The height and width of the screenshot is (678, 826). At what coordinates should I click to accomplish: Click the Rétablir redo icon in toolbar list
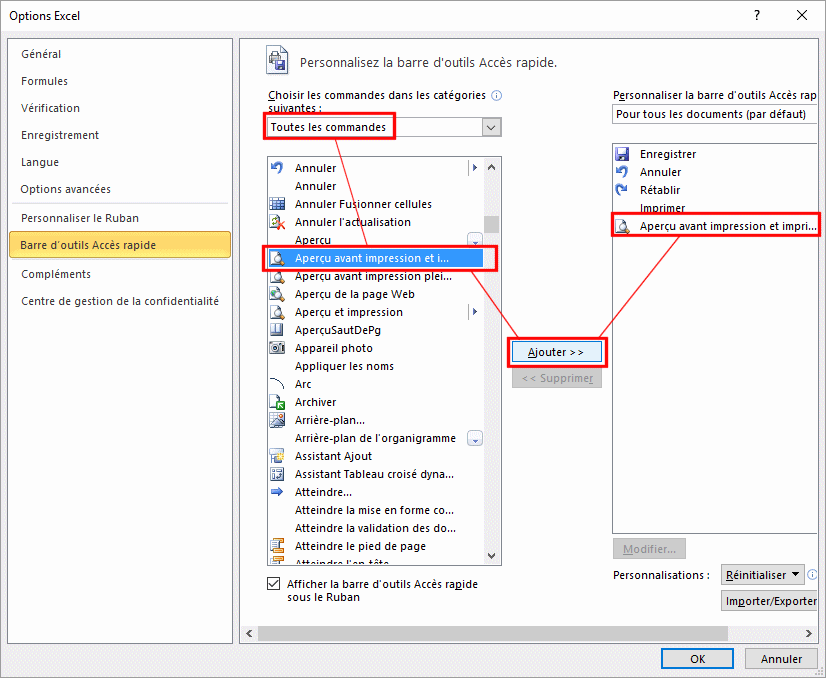tap(622, 190)
